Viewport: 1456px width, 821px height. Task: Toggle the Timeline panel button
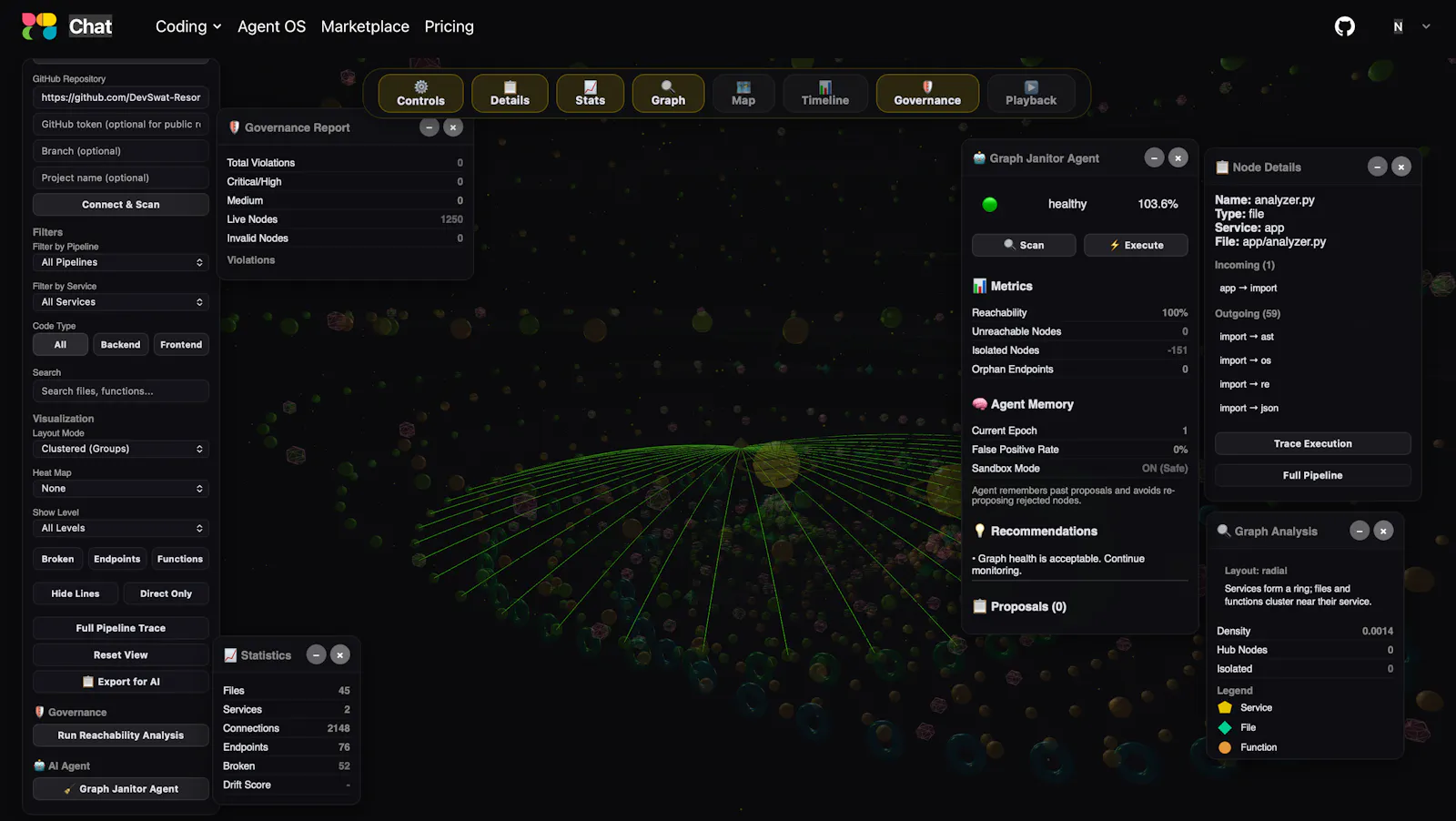point(824,93)
